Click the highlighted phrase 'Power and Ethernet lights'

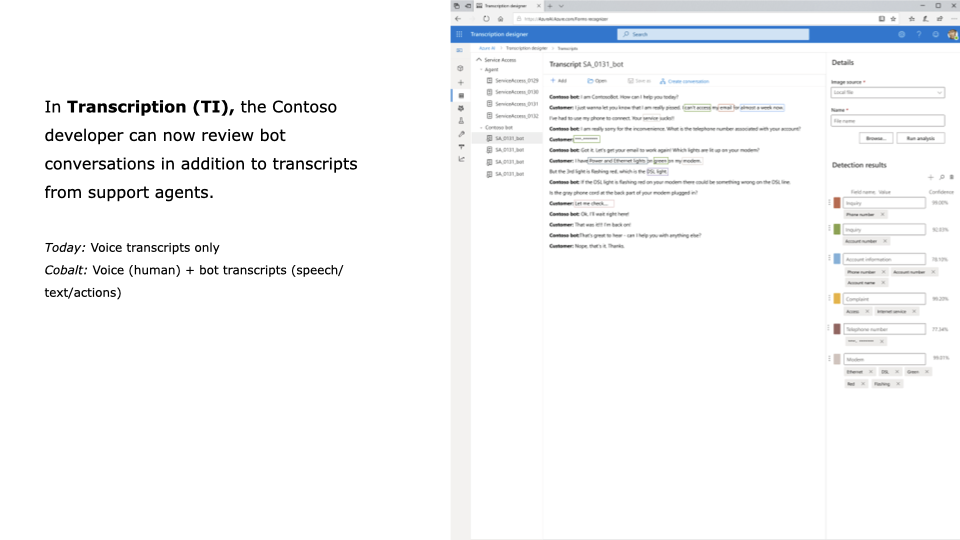tap(617, 161)
